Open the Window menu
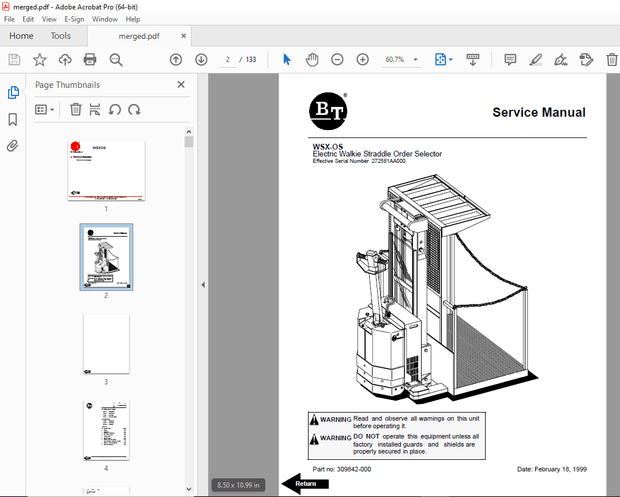The image size is (620, 497). click(105, 19)
